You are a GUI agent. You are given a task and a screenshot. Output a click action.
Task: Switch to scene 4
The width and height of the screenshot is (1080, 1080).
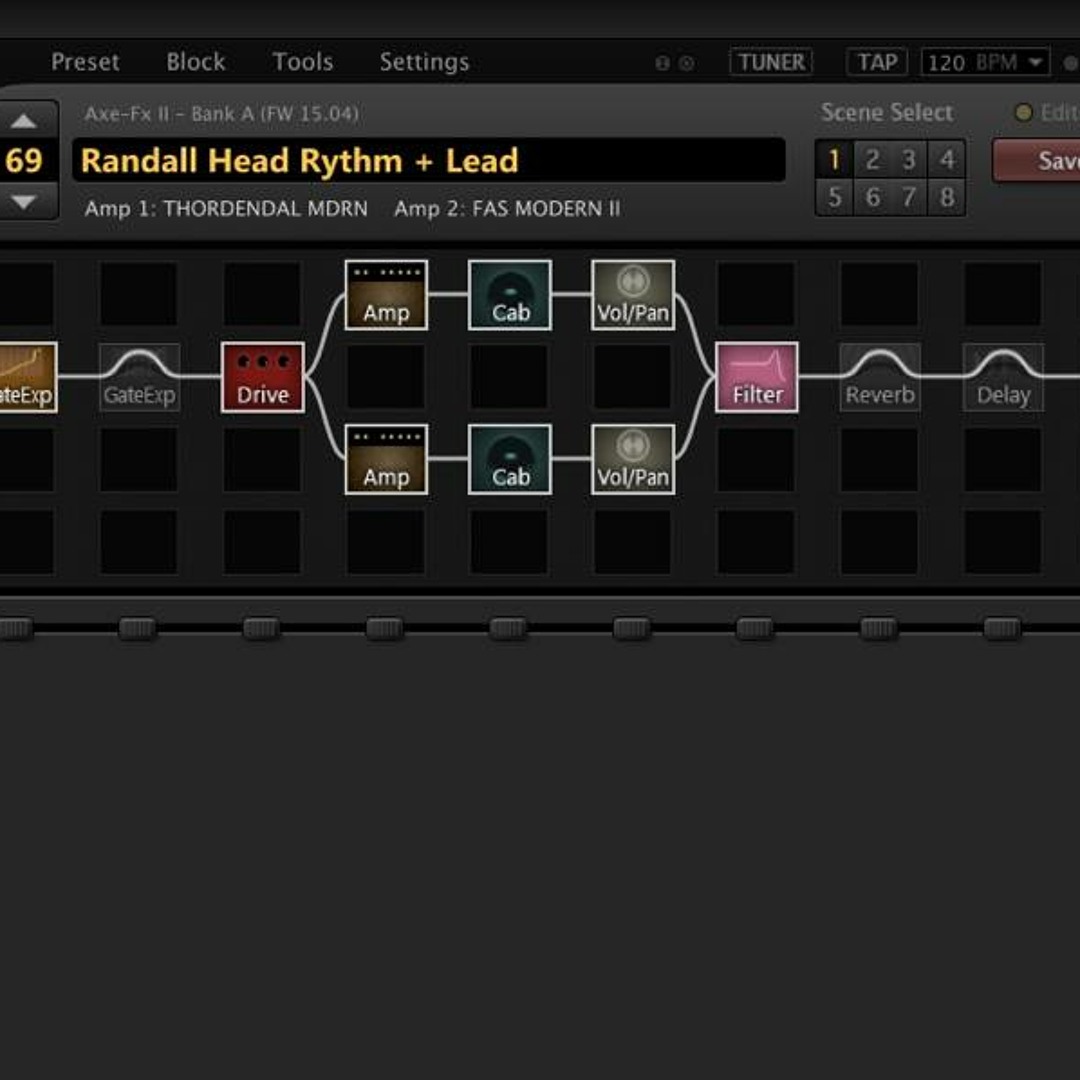point(946,159)
